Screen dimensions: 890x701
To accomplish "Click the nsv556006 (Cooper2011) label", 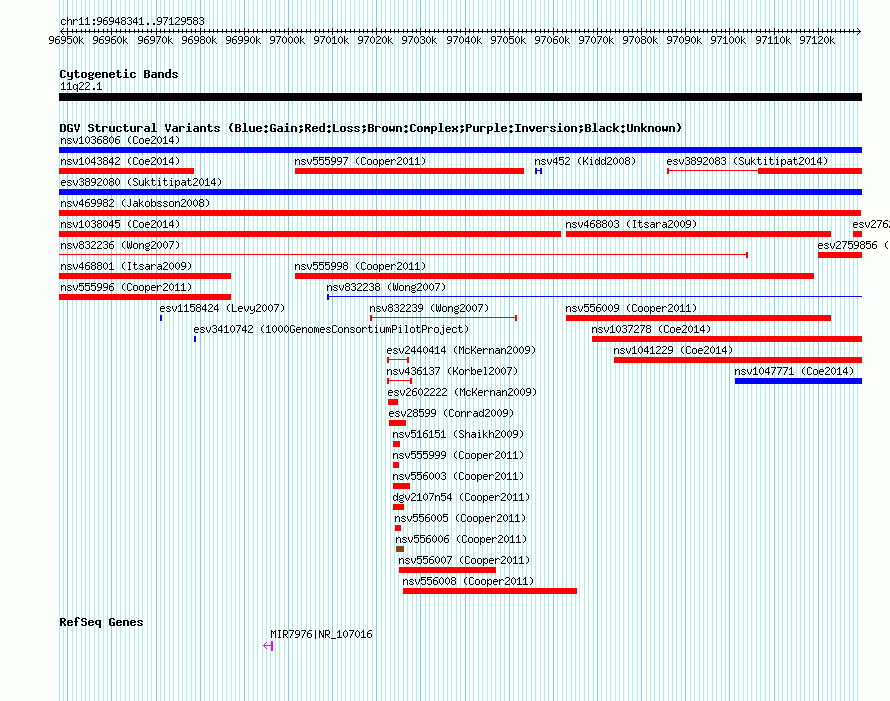I will (x=461, y=539).
